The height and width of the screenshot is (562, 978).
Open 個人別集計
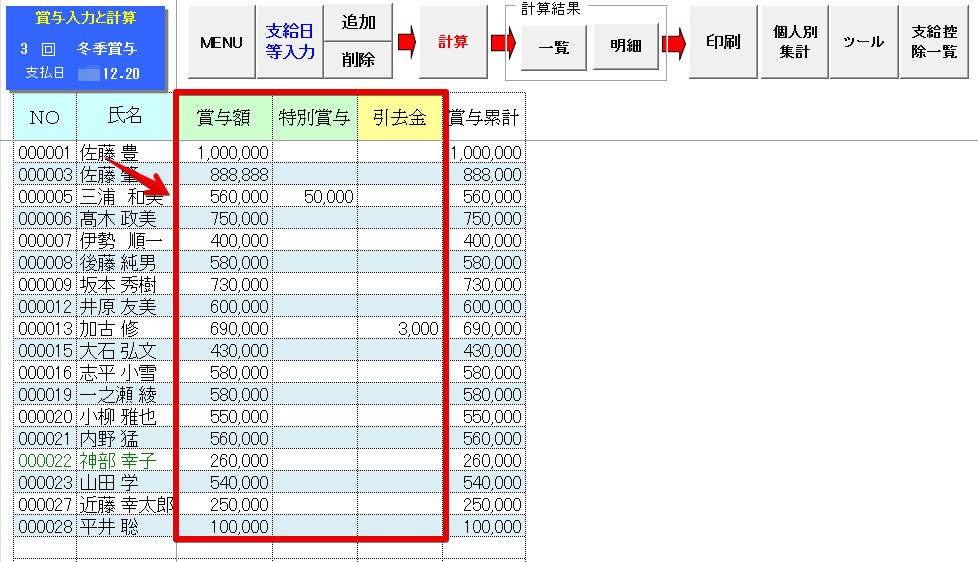click(793, 43)
